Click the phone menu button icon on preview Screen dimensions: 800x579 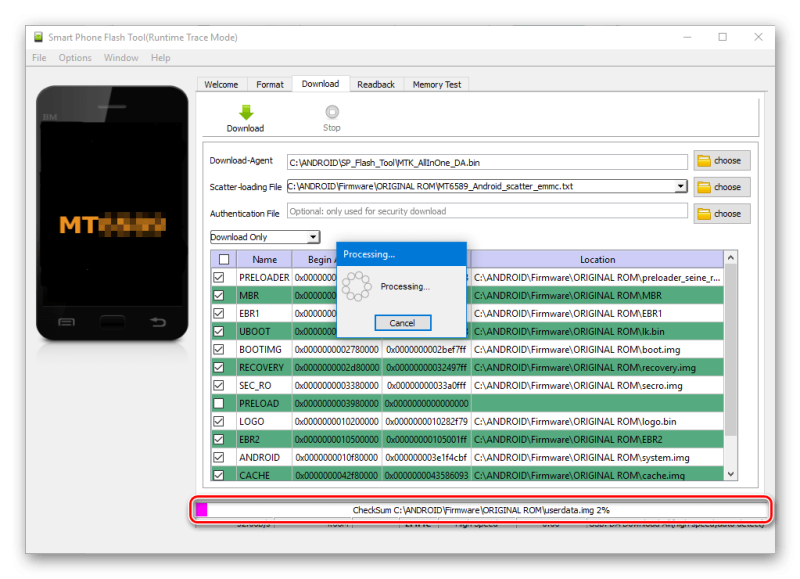tap(66, 321)
